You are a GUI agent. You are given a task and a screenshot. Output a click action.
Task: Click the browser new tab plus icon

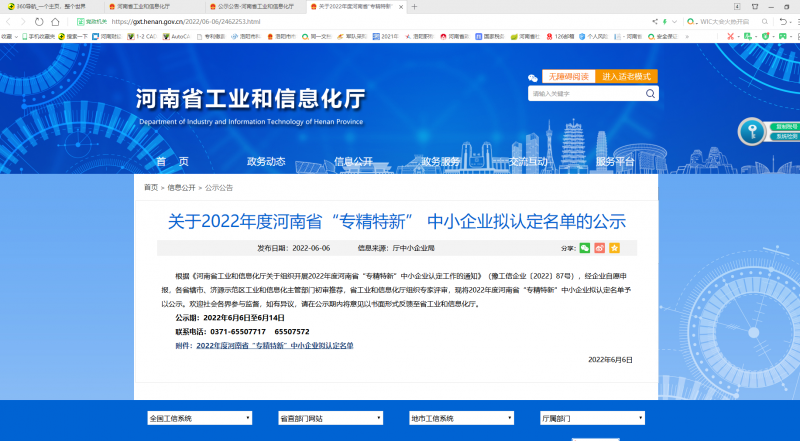tap(415, 7)
